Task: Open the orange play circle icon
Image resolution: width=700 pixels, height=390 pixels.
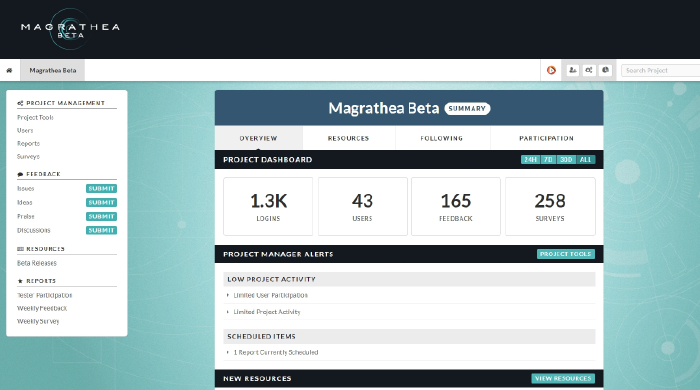Action: tap(551, 70)
